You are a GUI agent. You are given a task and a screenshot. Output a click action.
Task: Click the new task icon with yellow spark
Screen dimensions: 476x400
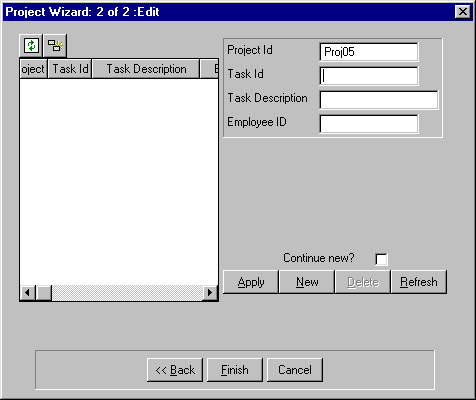(55, 45)
